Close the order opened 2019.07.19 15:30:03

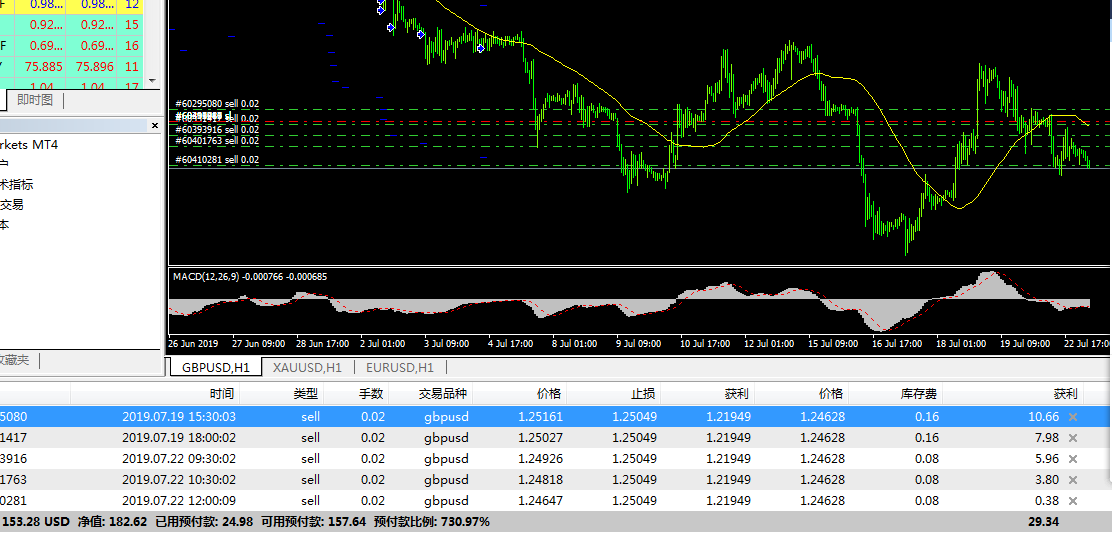click(1073, 417)
